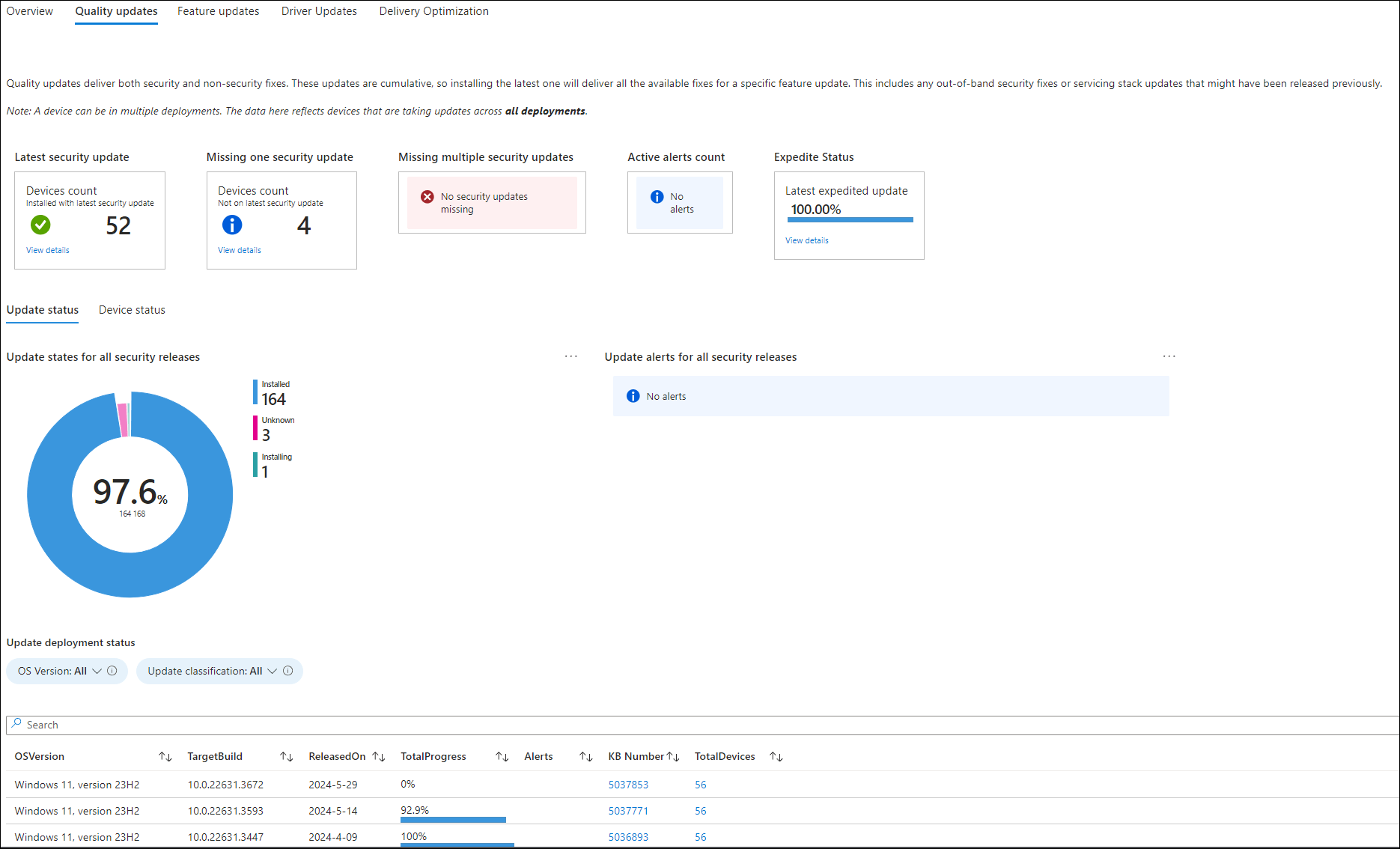The height and width of the screenshot is (849, 1400).
Task: Sort table by TotalDevices column
Action: pyautogui.click(x=776, y=757)
